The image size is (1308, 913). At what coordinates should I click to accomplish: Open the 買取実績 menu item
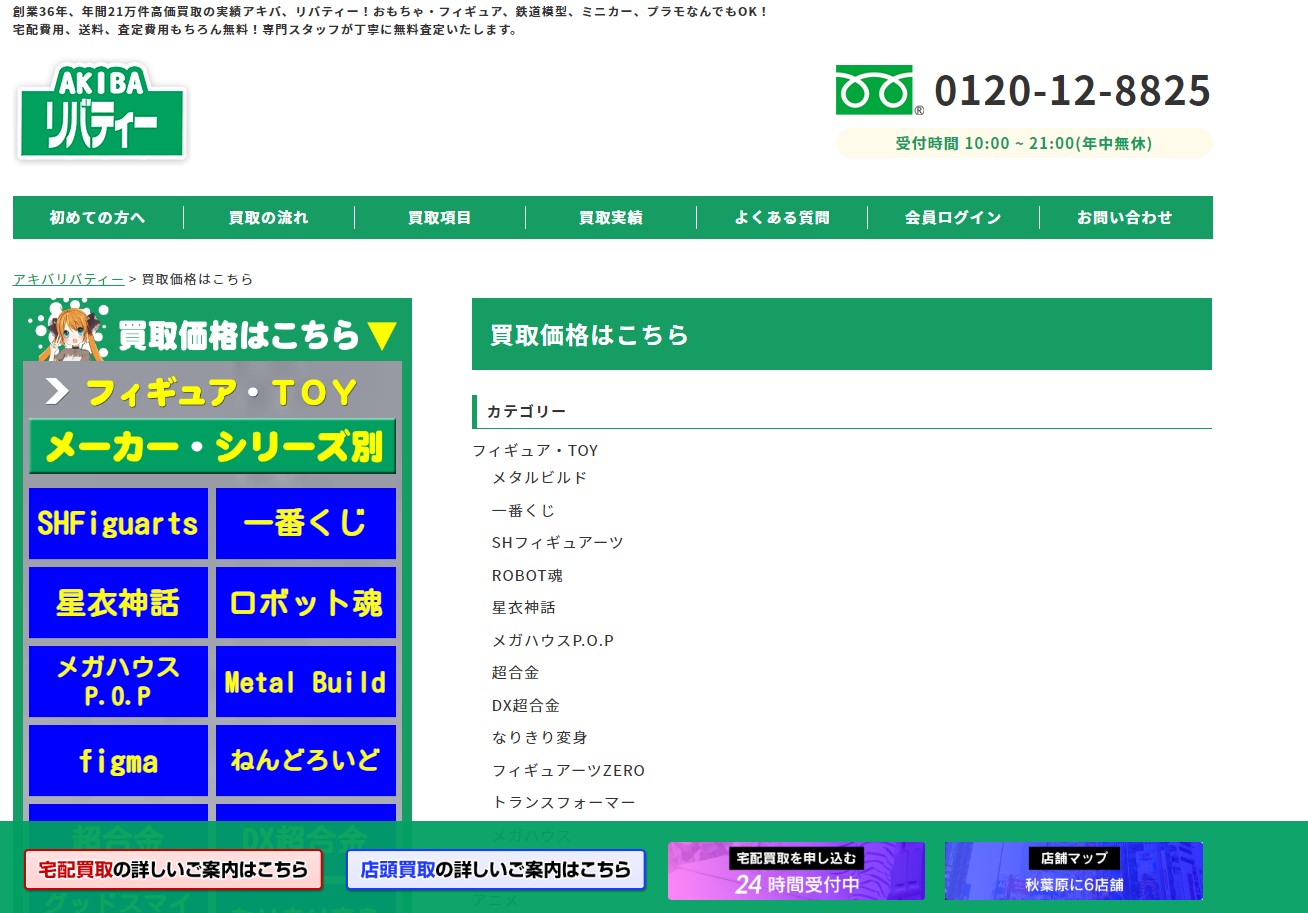pyautogui.click(x=611, y=217)
